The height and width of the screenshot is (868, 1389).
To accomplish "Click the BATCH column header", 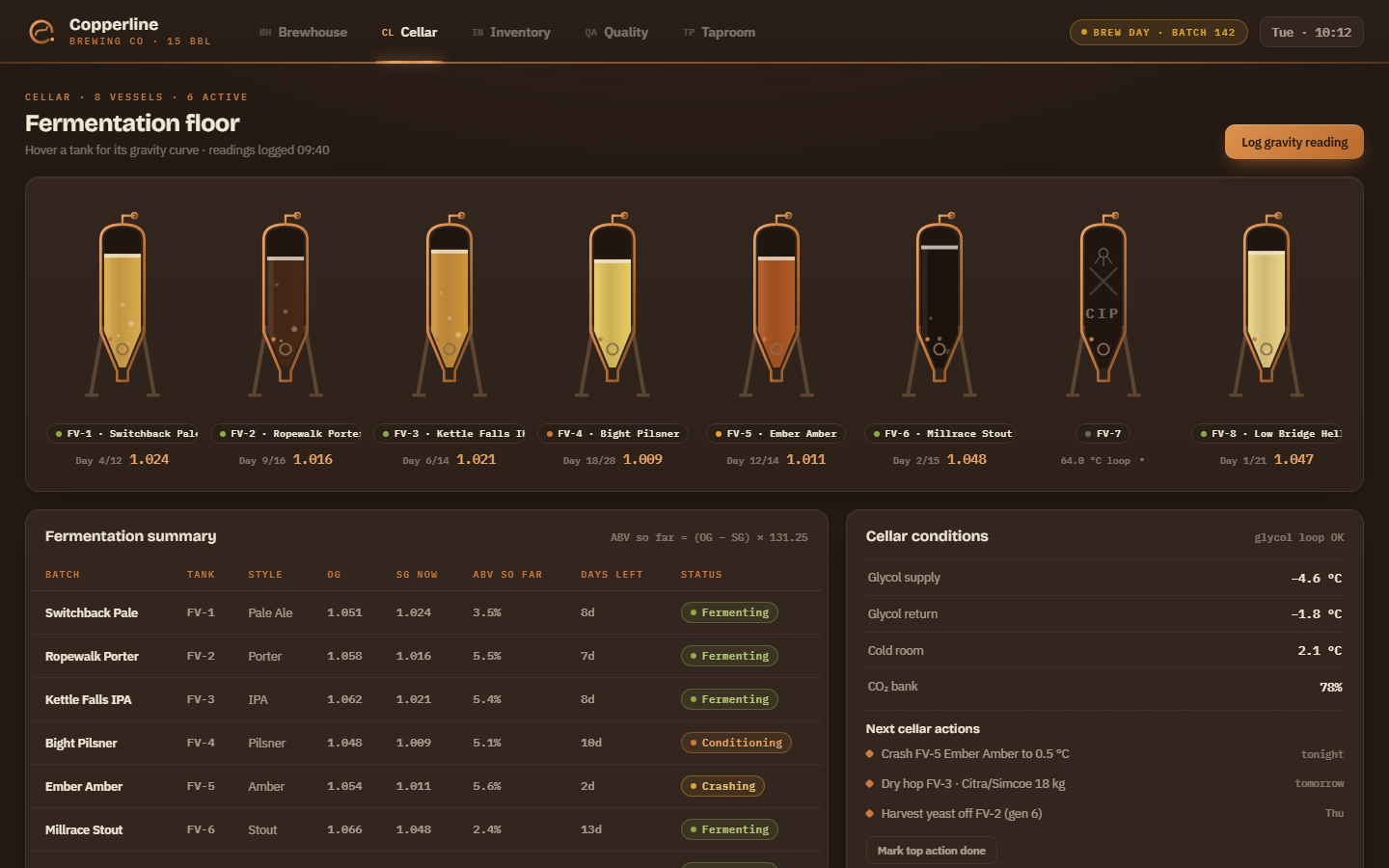I will pyautogui.click(x=63, y=575).
